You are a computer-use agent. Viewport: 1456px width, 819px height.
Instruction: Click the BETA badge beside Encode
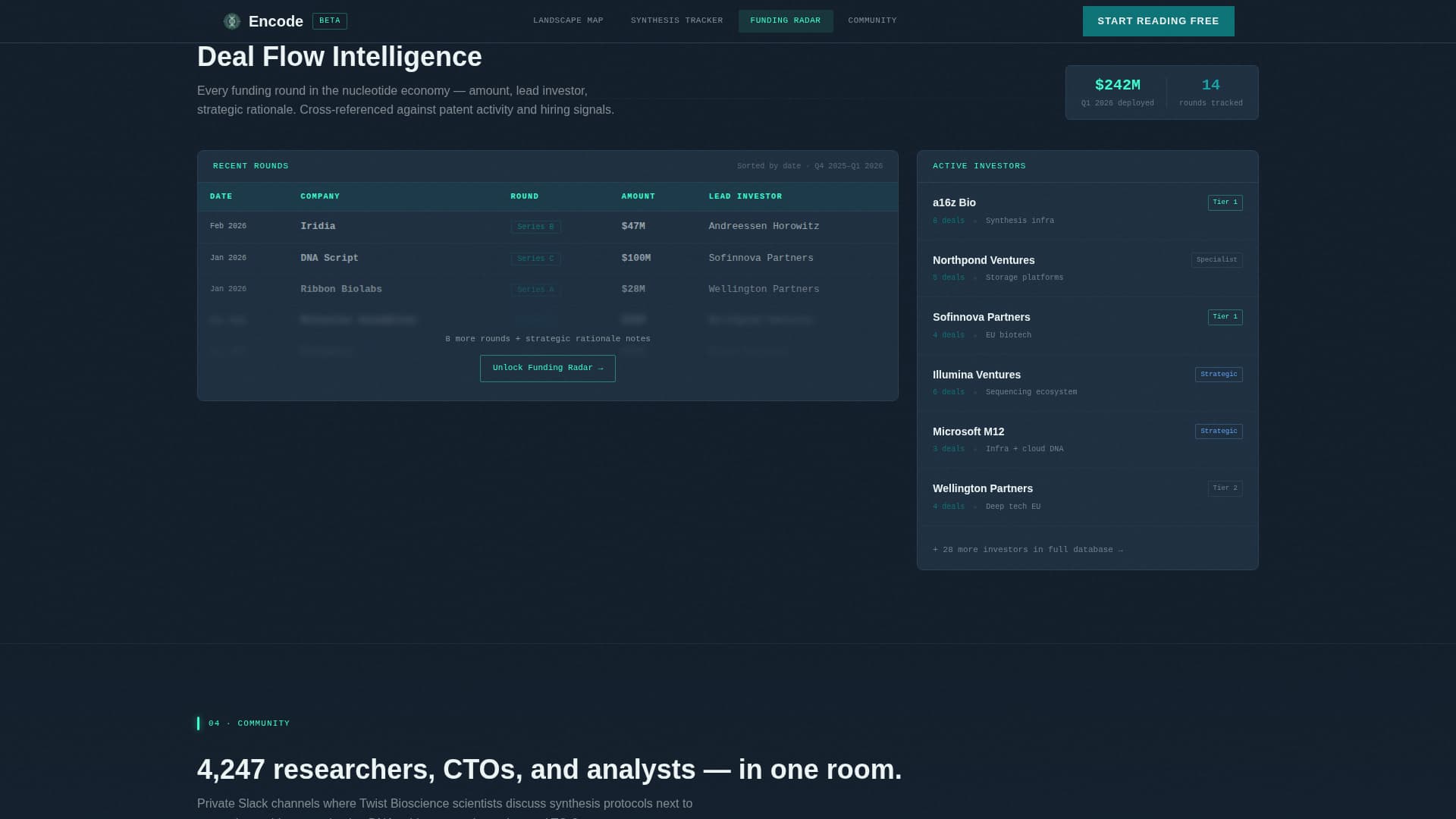(330, 21)
